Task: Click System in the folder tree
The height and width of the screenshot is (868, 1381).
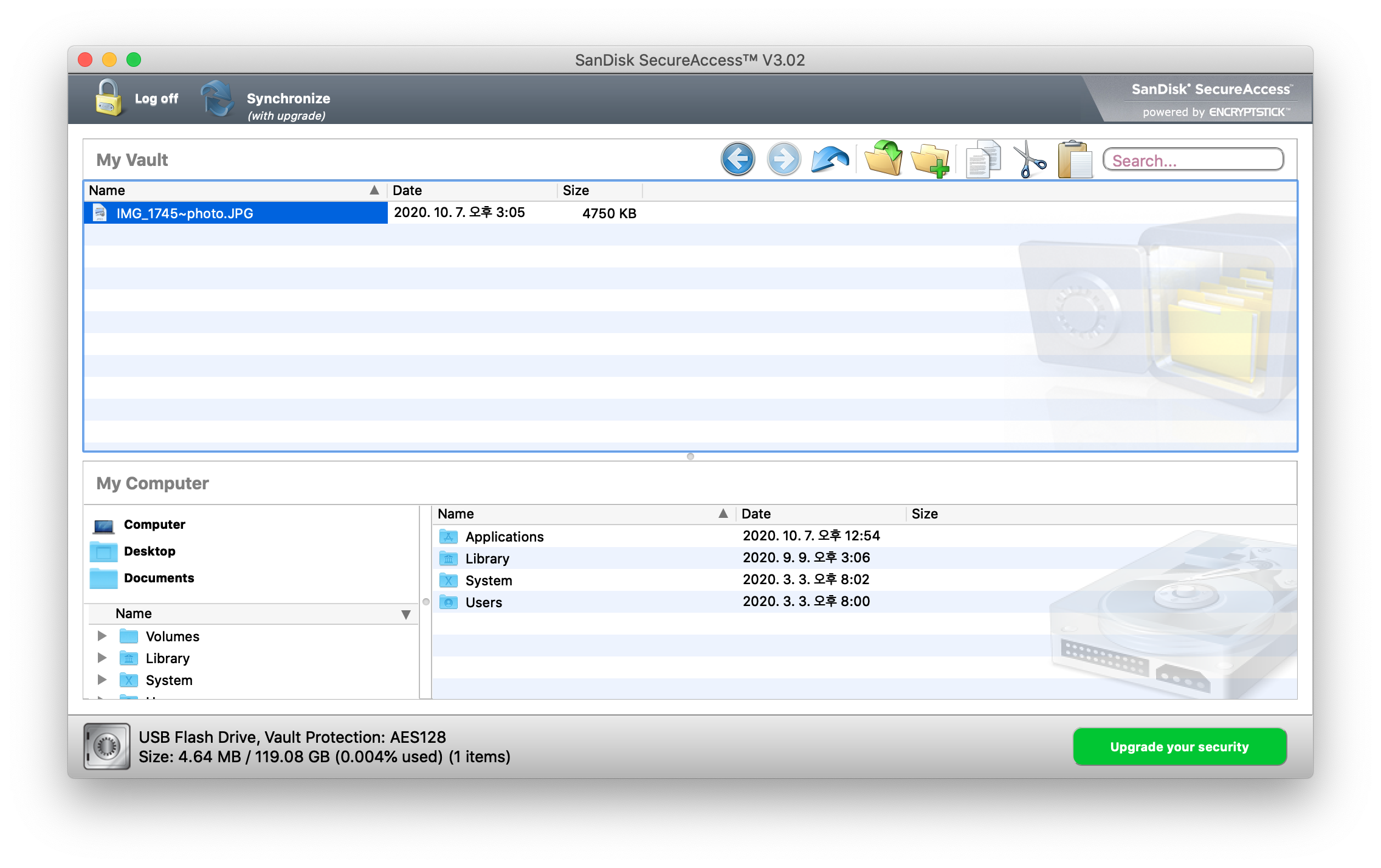Action: tap(169, 680)
